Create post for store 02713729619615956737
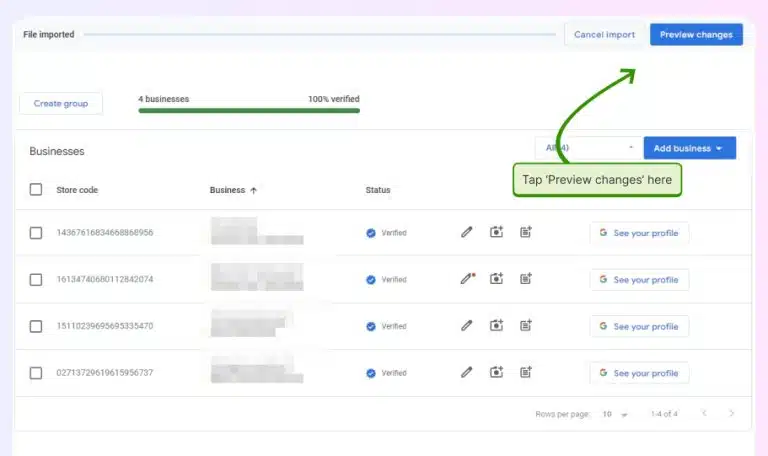The height and width of the screenshot is (456, 768). point(526,372)
